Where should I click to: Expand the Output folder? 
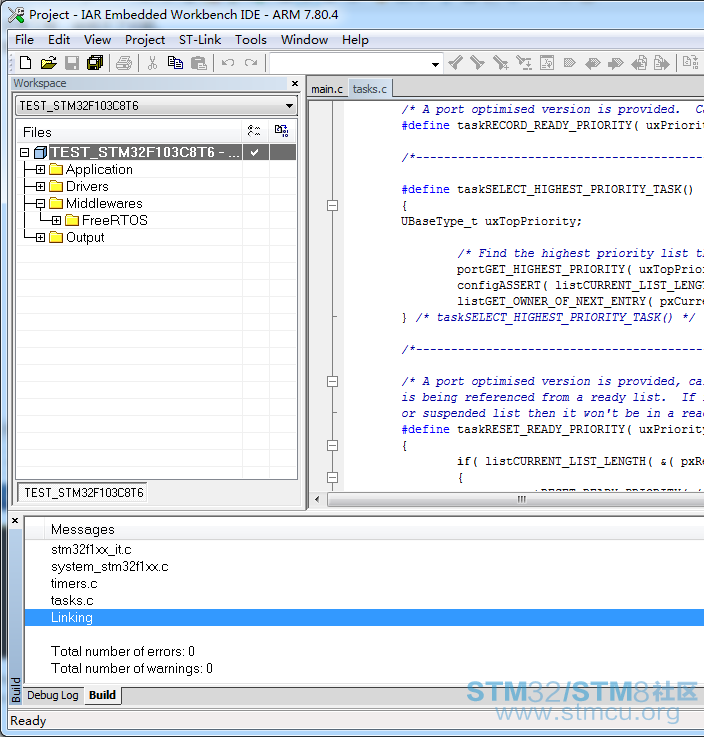(x=40, y=237)
